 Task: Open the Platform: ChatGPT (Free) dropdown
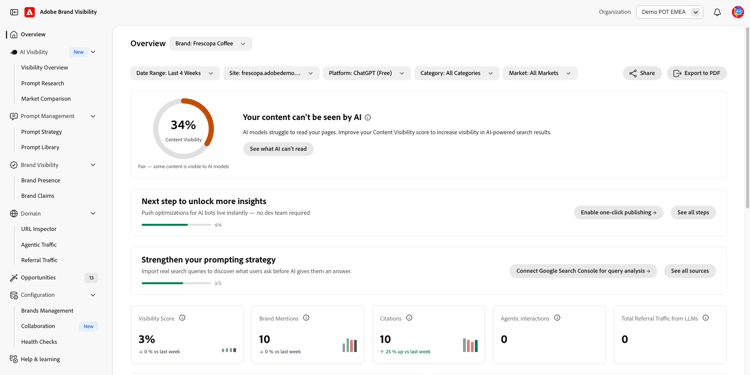pos(367,73)
